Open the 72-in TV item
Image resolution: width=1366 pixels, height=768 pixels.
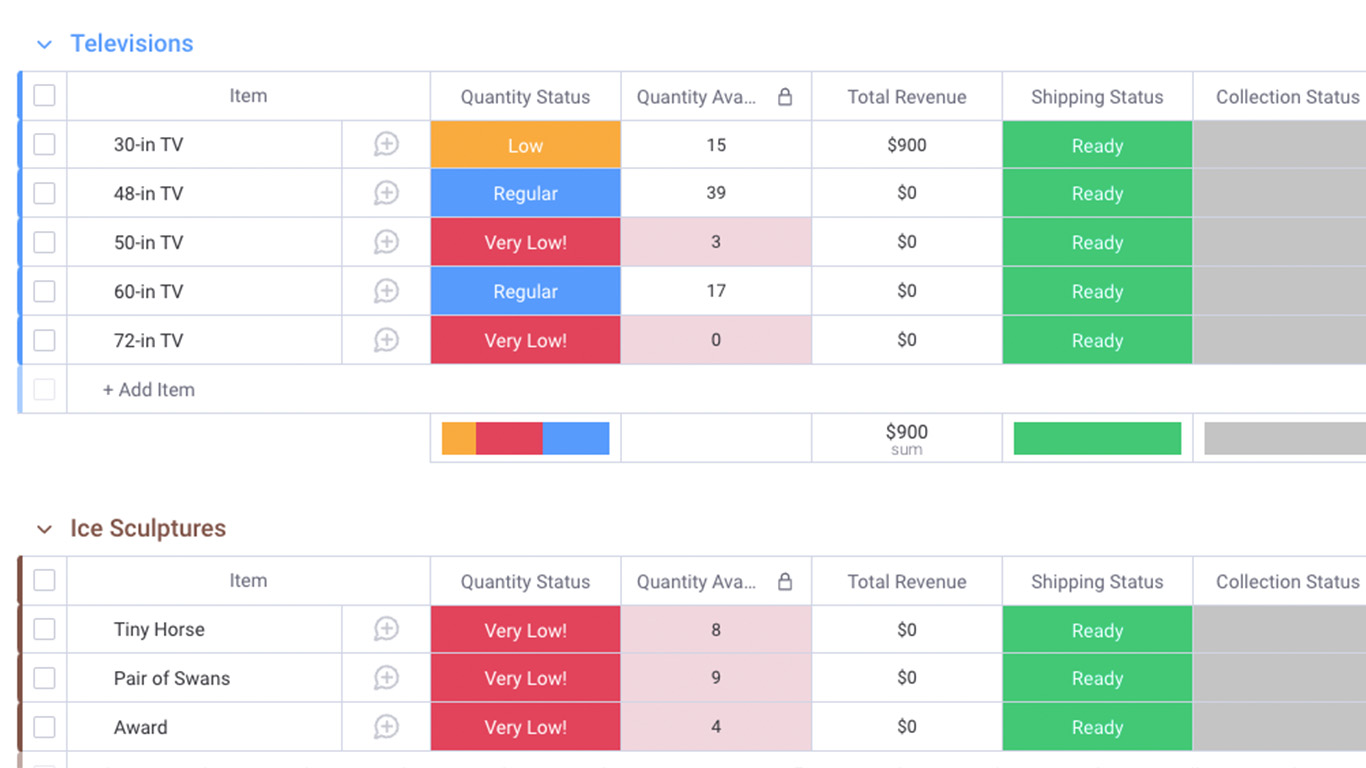coord(148,340)
